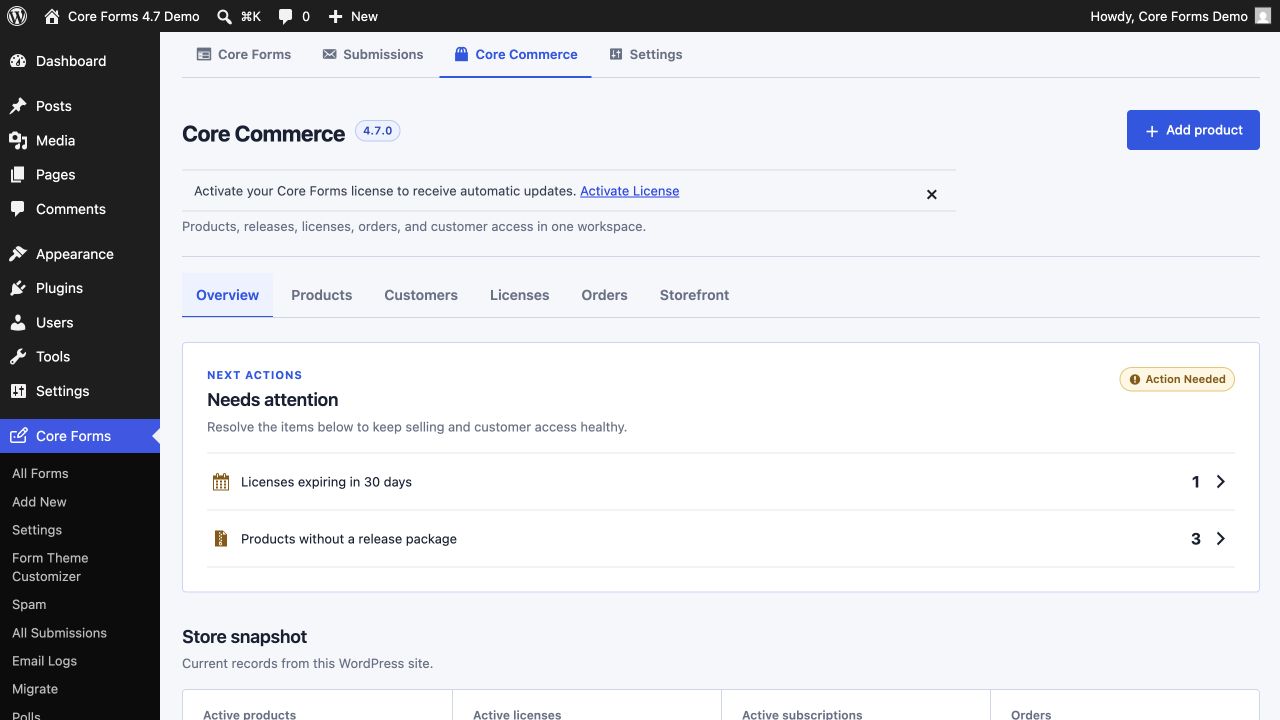Open the comments bubble in admin bar
Viewport: 1280px width, 720px height.
(x=294, y=16)
